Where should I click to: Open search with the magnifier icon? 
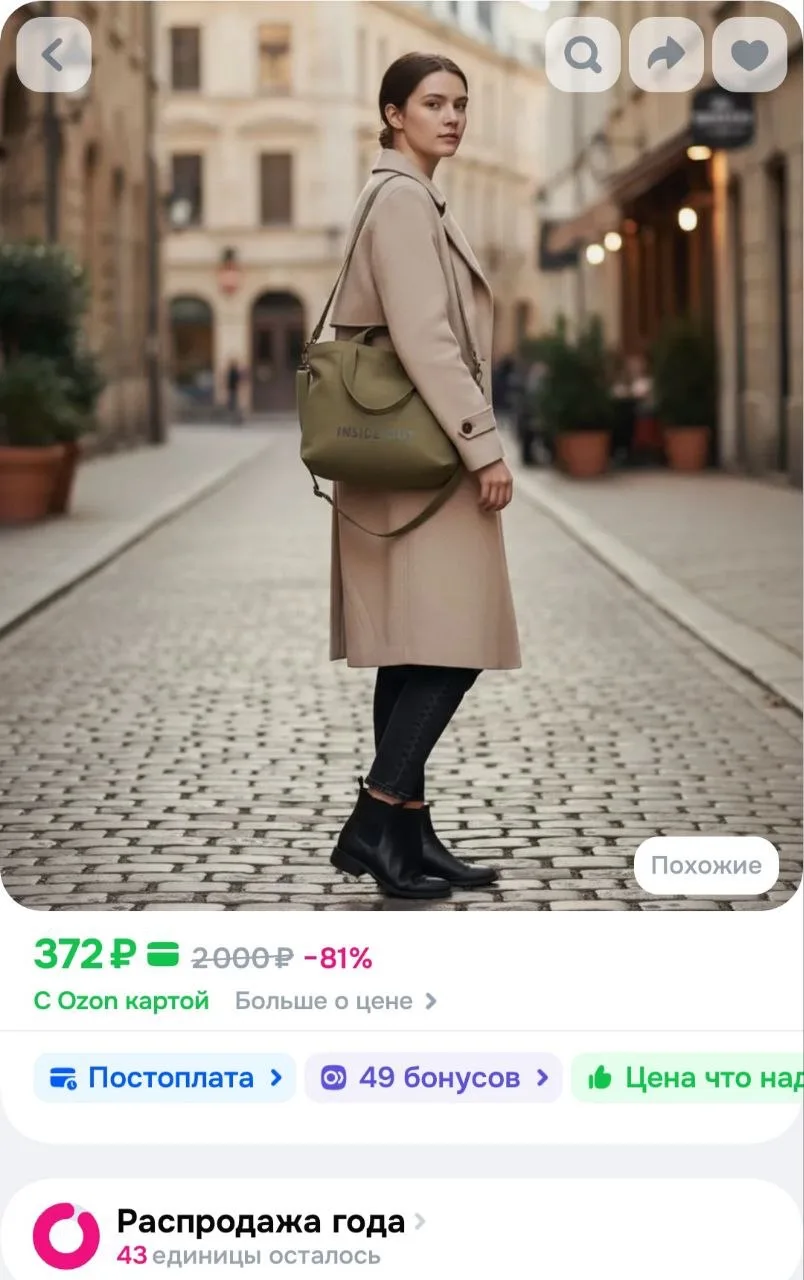pos(583,55)
